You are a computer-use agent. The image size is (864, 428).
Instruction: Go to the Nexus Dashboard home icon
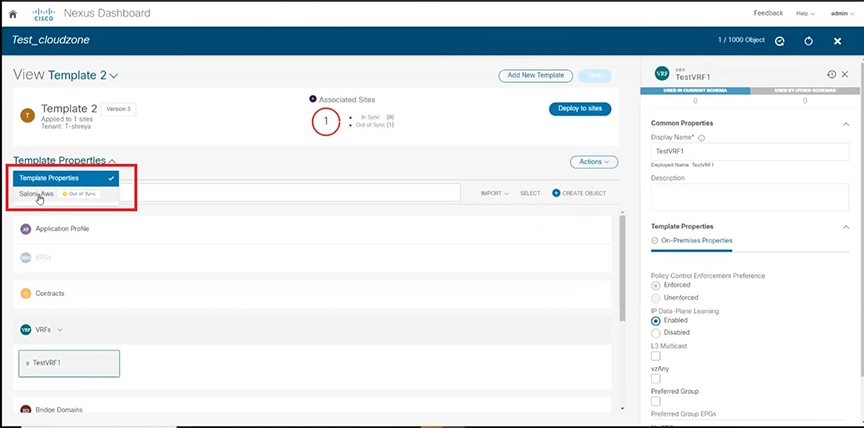pos(13,14)
